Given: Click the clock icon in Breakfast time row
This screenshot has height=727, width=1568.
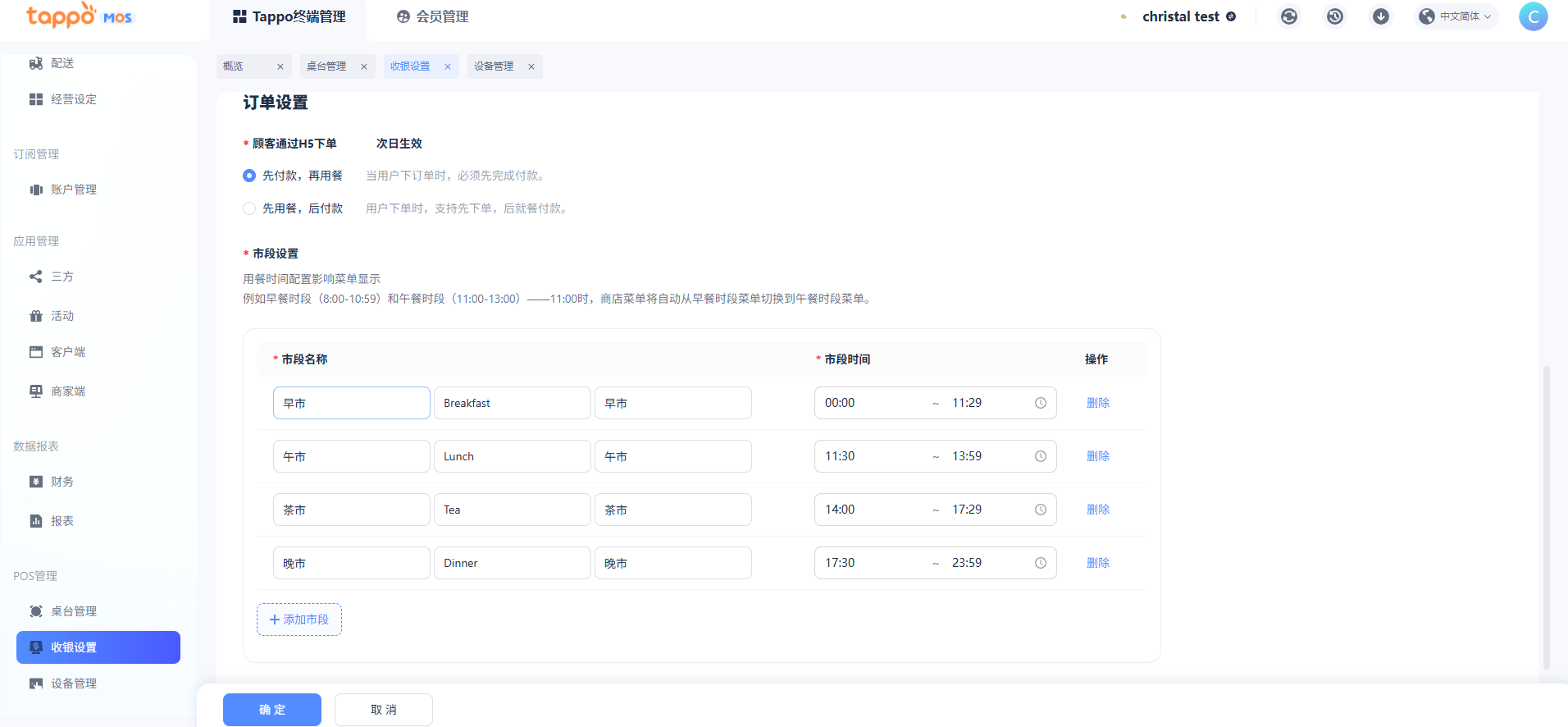Looking at the screenshot, I should (x=1040, y=403).
